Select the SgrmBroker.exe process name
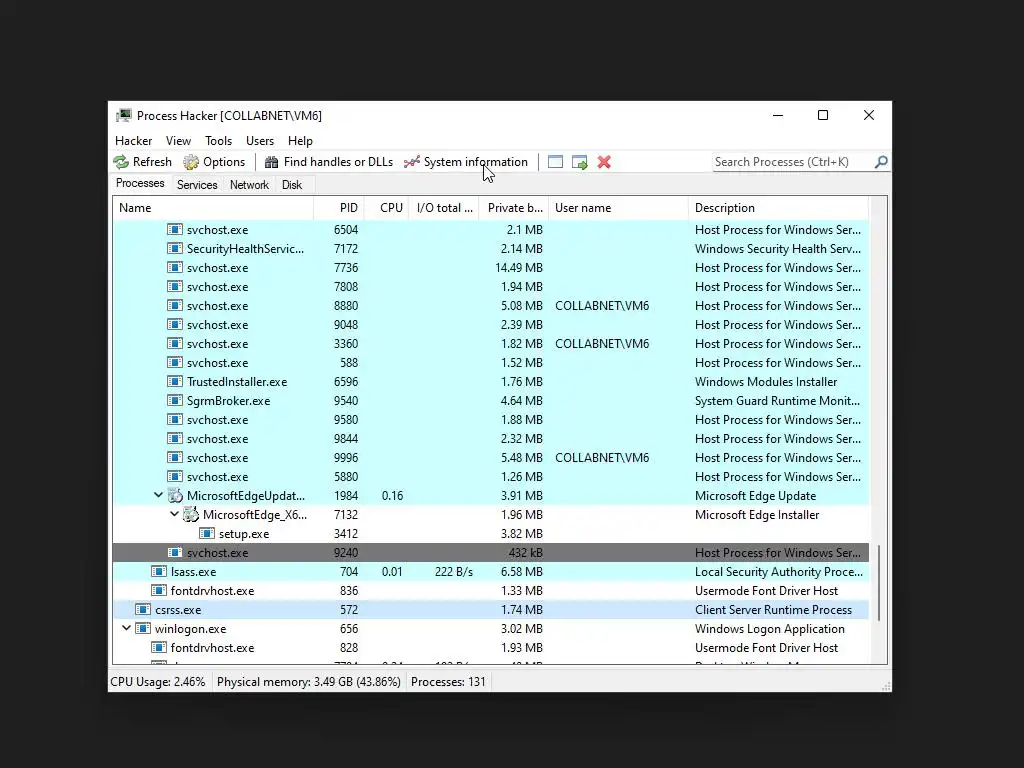This screenshot has width=1024, height=768. [x=229, y=400]
